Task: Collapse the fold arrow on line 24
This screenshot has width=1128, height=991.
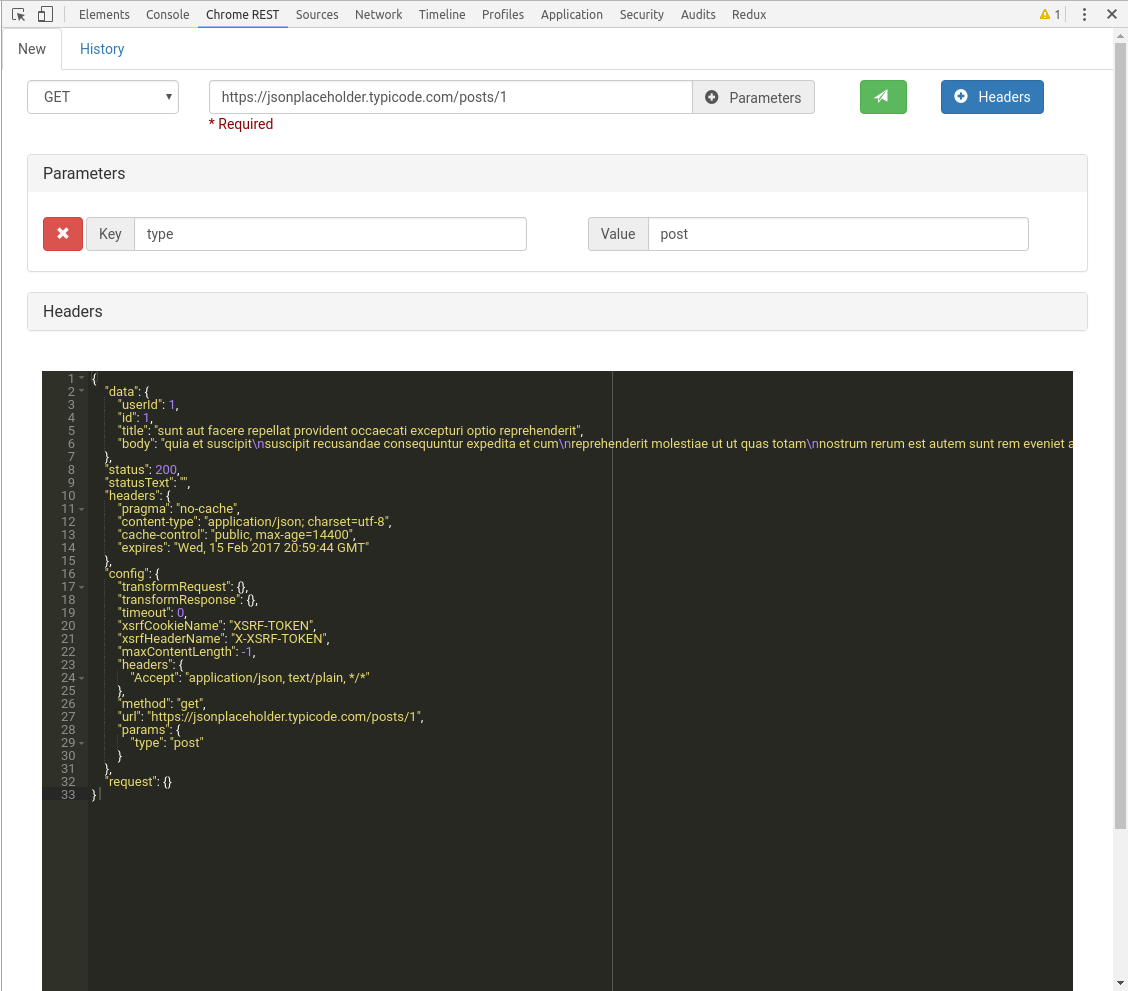Action: pyautogui.click(x=81, y=677)
